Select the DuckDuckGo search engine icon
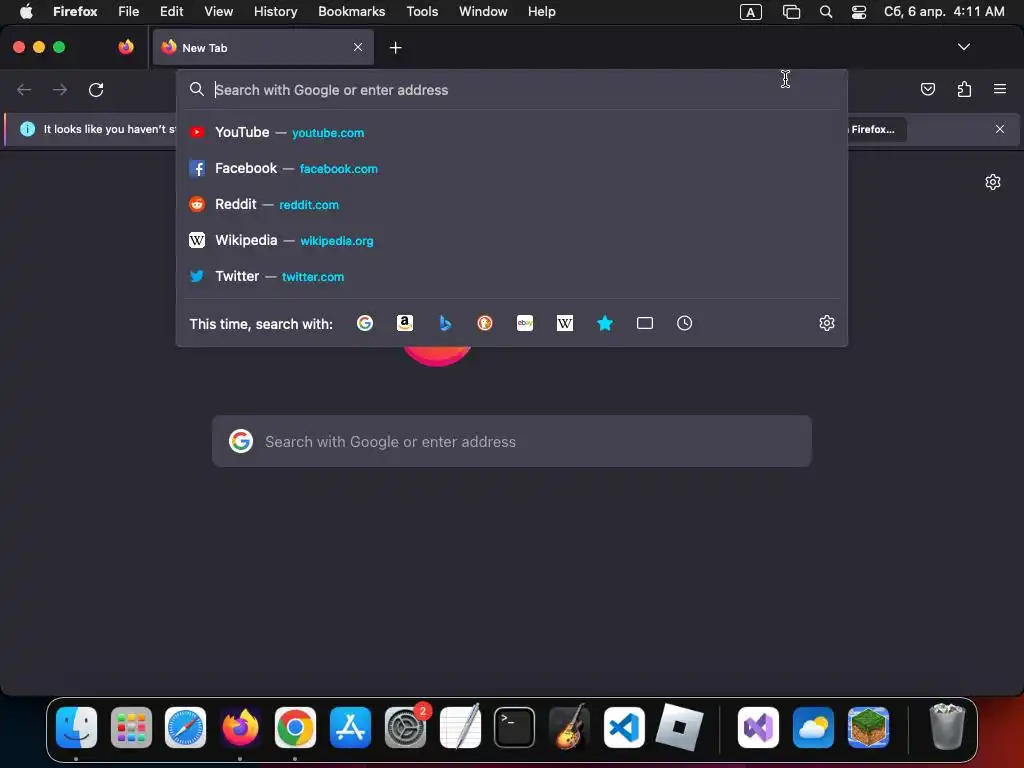 tap(485, 323)
